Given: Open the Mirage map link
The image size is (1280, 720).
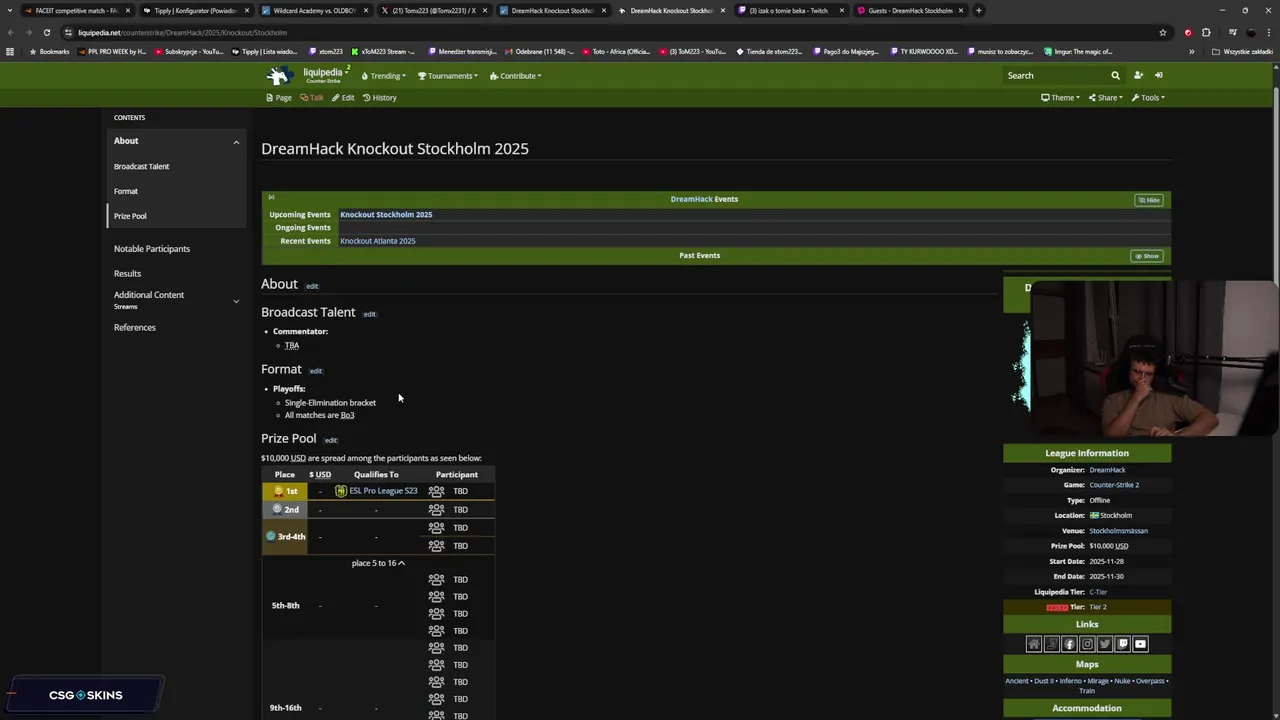Looking at the screenshot, I should click(1098, 681).
